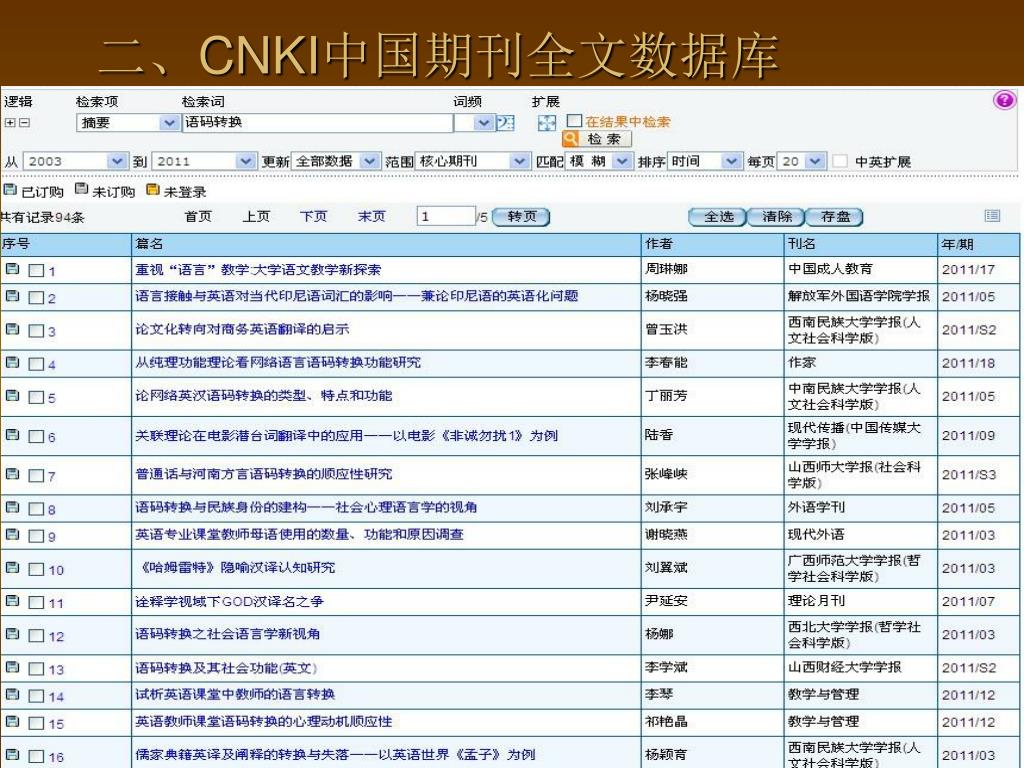Check the box for record 10
Viewport: 1024px width, 768px height.
pyautogui.click(x=36, y=569)
